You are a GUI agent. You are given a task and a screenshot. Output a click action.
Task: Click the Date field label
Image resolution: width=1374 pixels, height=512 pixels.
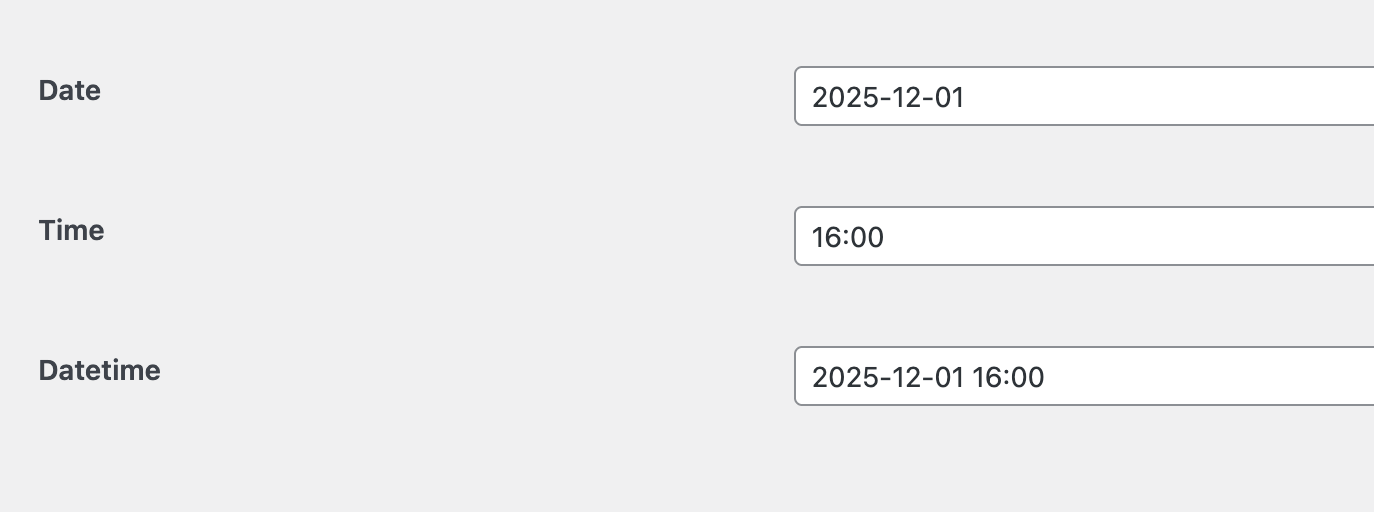tap(70, 91)
